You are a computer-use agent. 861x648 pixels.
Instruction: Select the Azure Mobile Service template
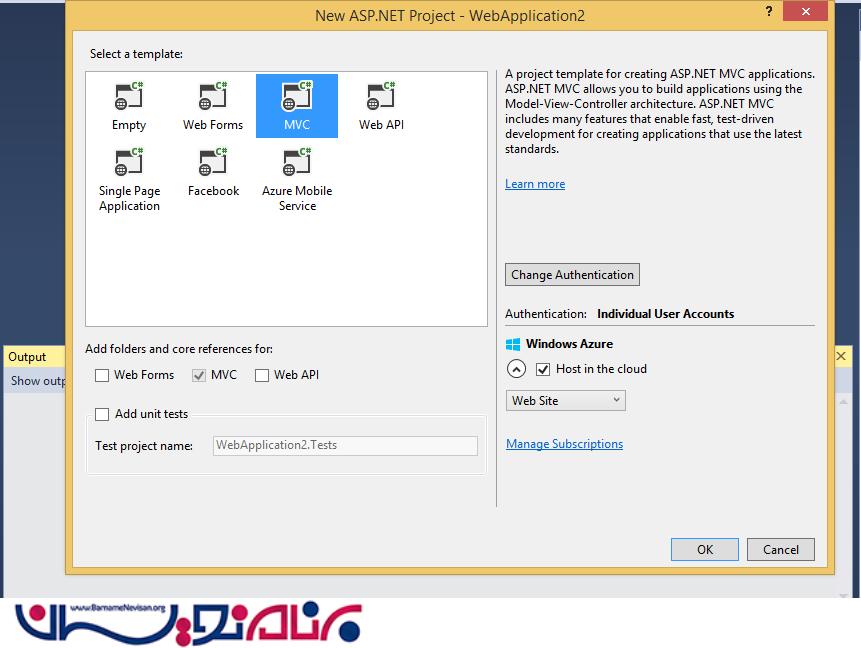tap(297, 164)
